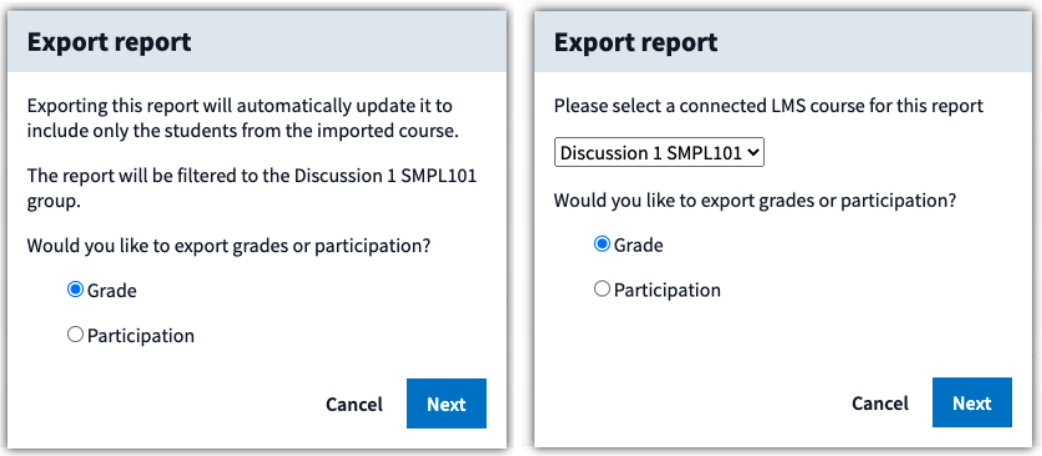1042x456 pixels.
Task: Cancel the dialog mentioning the imported course
Action: click(x=354, y=404)
